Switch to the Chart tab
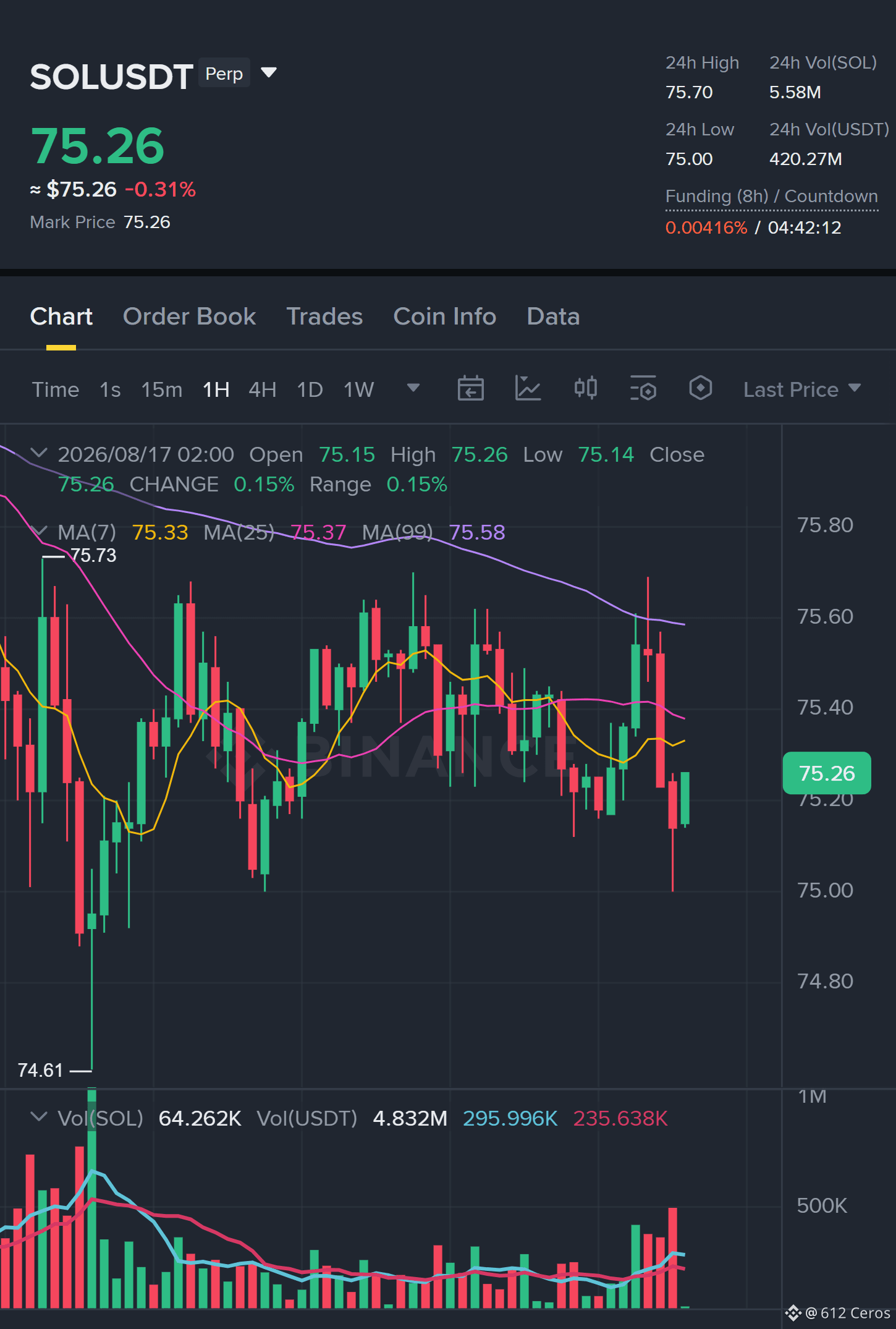 tap(61, 316)
